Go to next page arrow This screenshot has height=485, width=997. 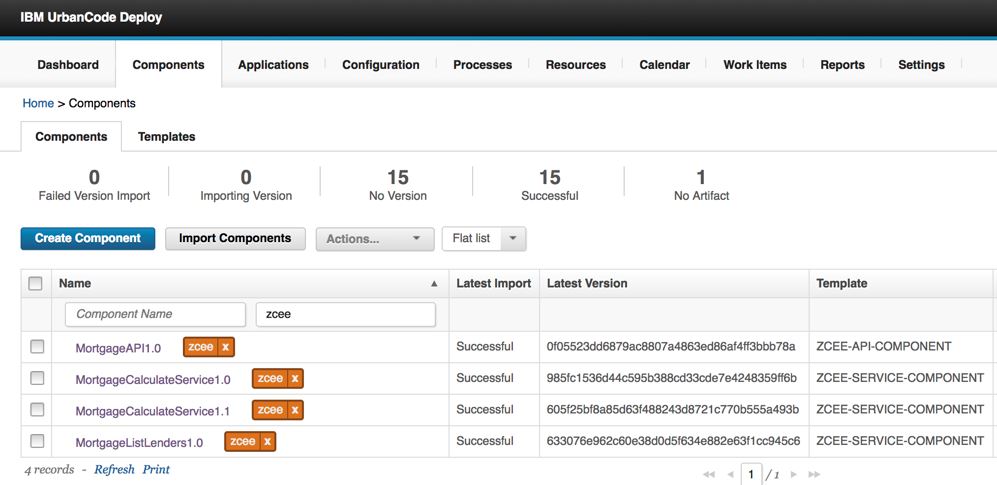(x=793, y=474)
